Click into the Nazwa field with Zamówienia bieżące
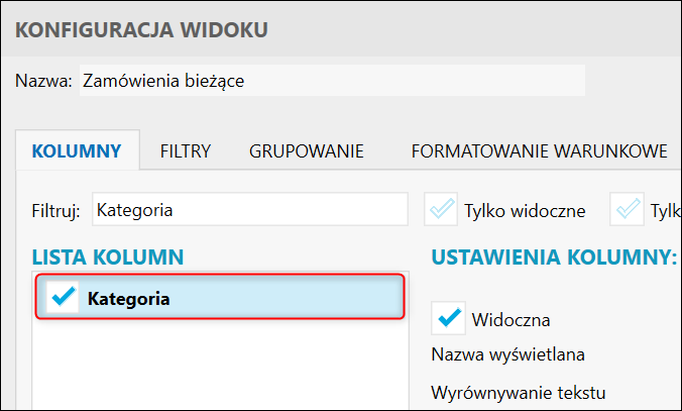Image resolution: width=682 pixels, height=411 pixels. click(x=330, y=81)
